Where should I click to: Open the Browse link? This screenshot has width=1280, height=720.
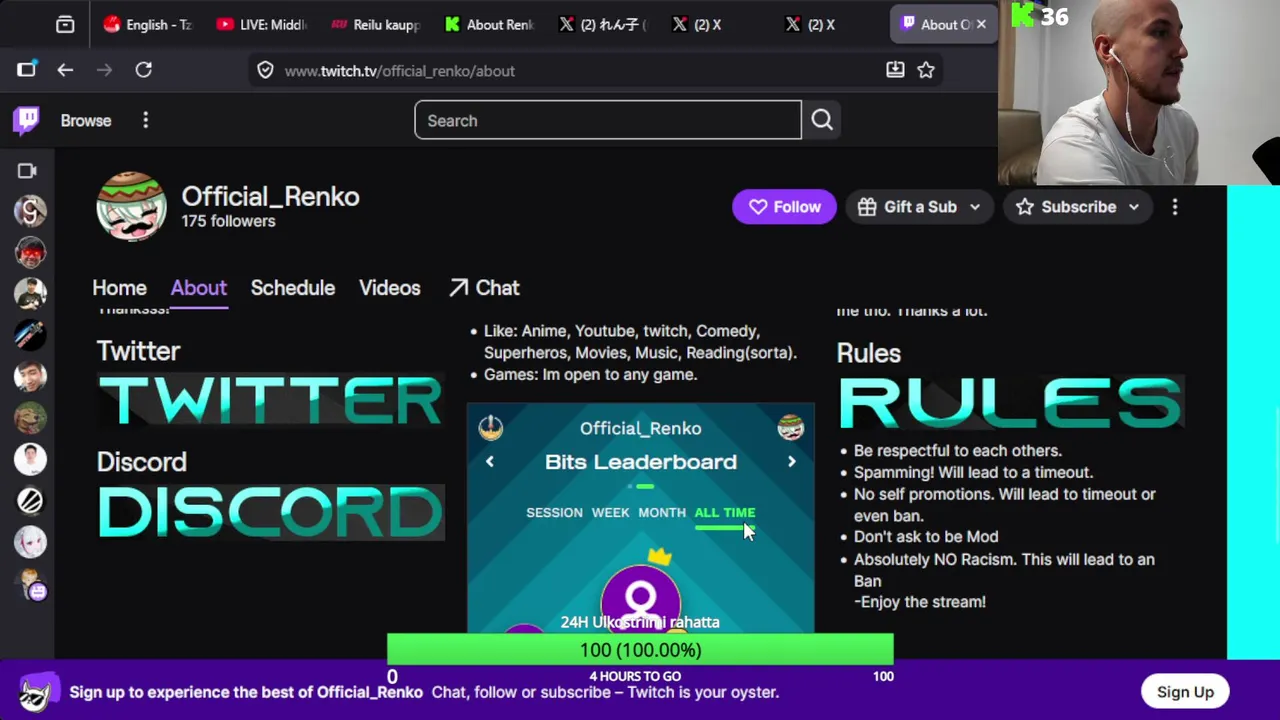coord(86,120)
